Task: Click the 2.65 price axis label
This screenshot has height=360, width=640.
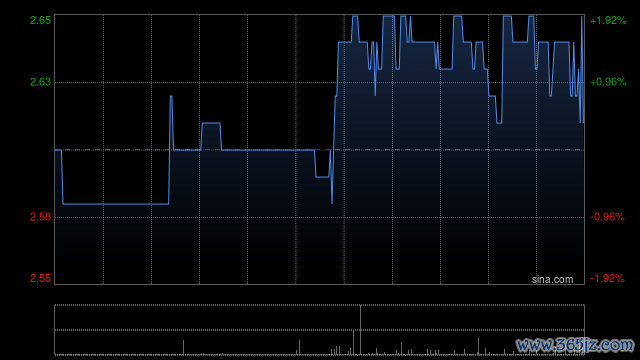Action: [x=40, y=20]
